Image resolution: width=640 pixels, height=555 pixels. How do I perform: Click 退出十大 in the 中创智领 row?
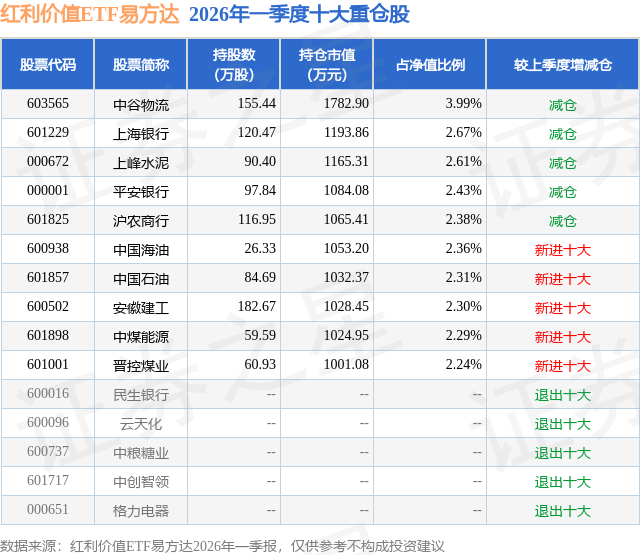tap(563, 482)
